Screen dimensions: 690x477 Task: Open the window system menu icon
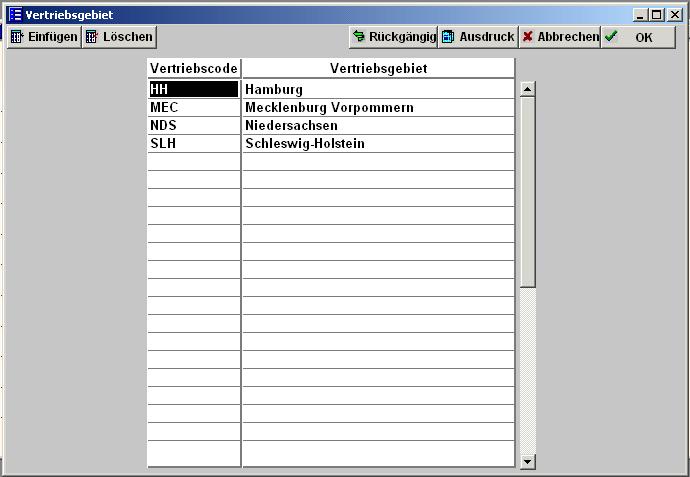tap(14, 15)
